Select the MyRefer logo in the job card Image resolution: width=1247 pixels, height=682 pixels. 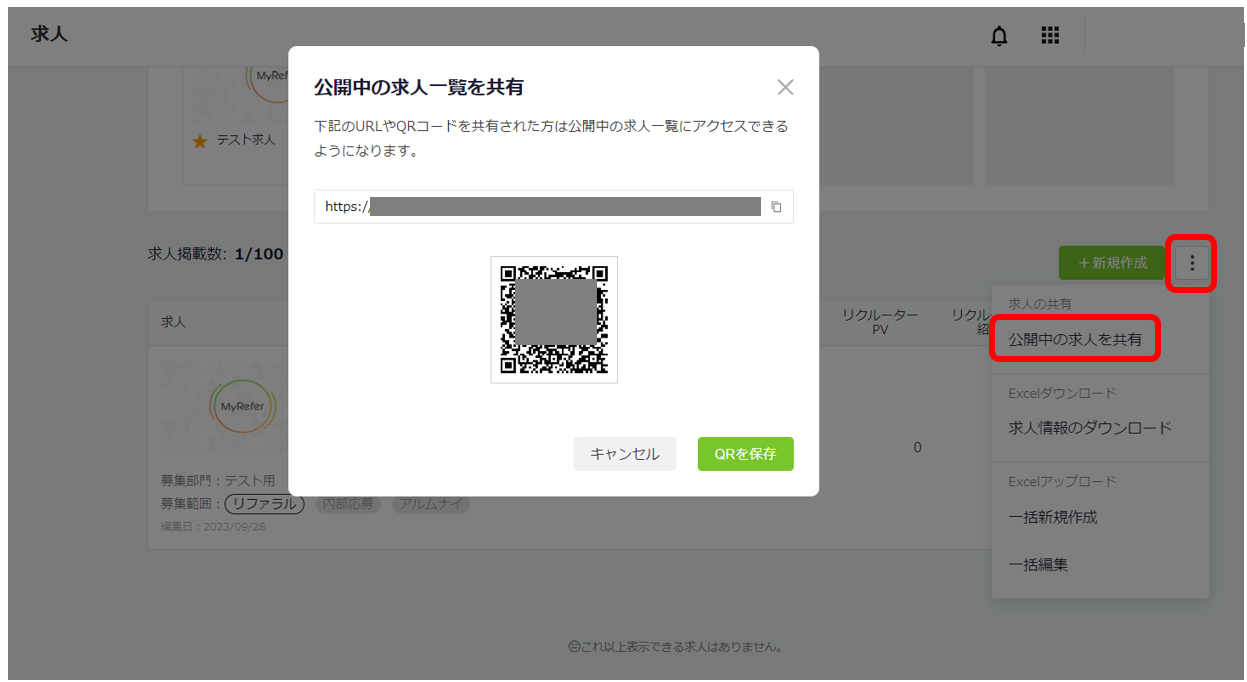click(242, 408)
